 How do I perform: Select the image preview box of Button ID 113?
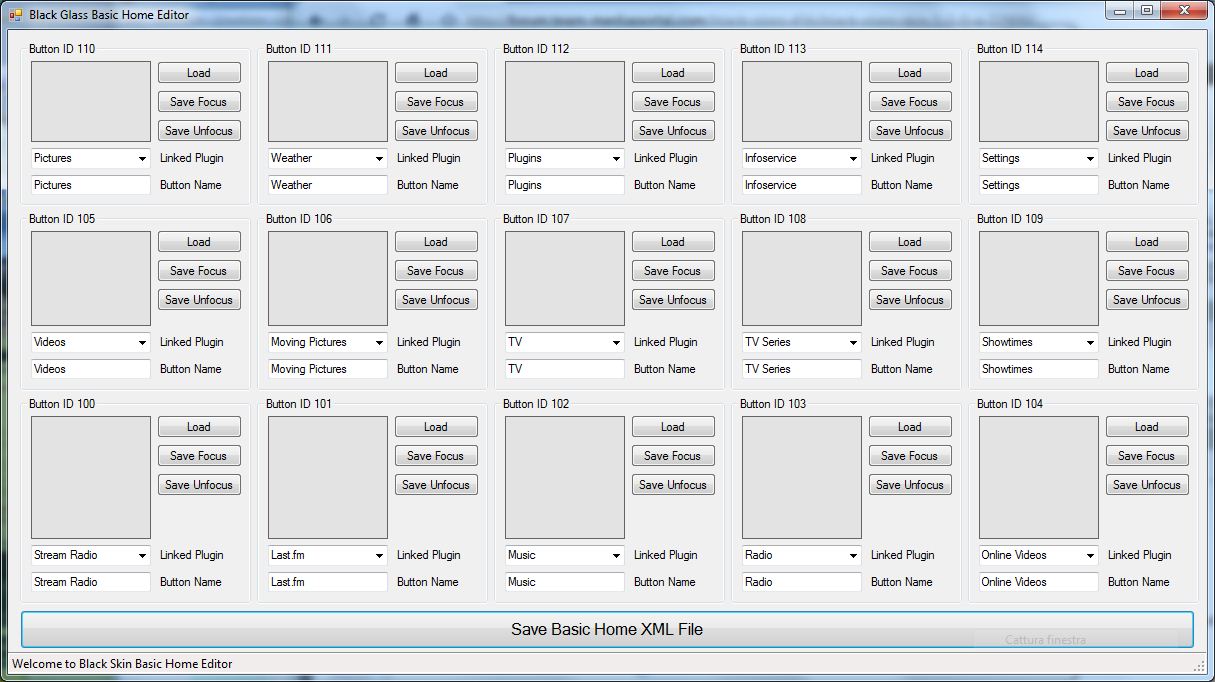coord(802,102)
